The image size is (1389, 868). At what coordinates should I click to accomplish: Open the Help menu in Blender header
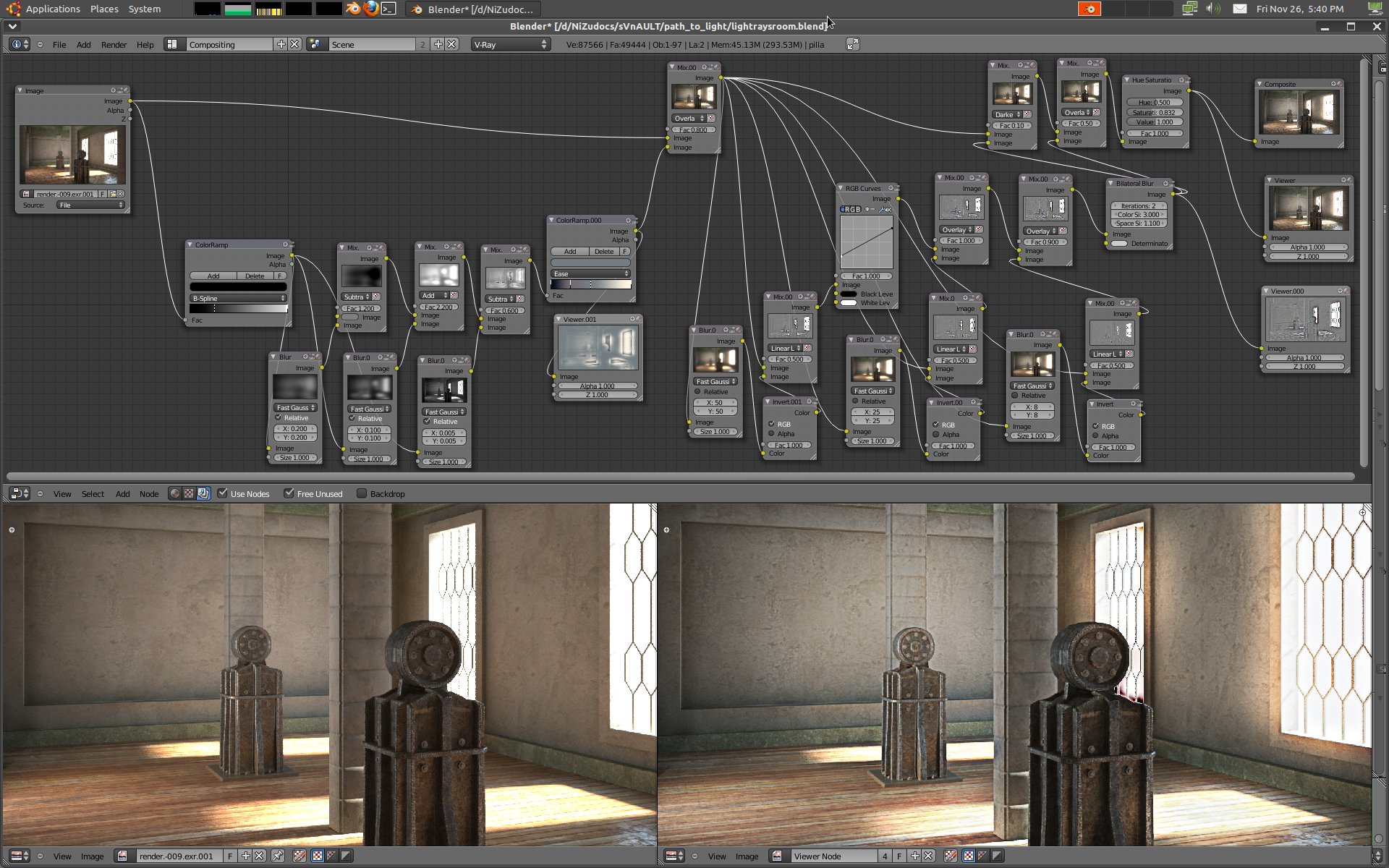145,44
